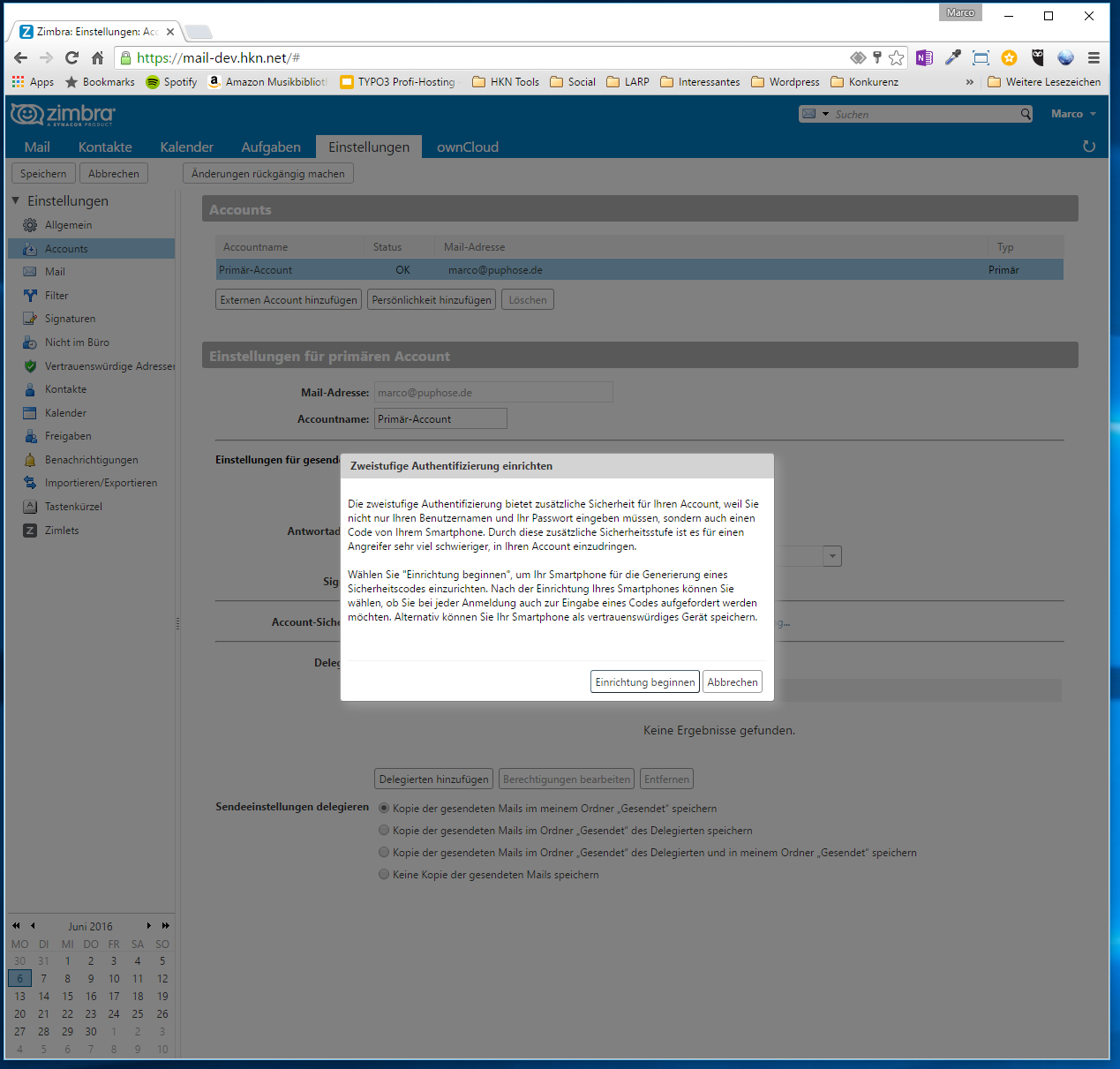
Task: Switch to the Kalender tab
Action: (186, 147)
